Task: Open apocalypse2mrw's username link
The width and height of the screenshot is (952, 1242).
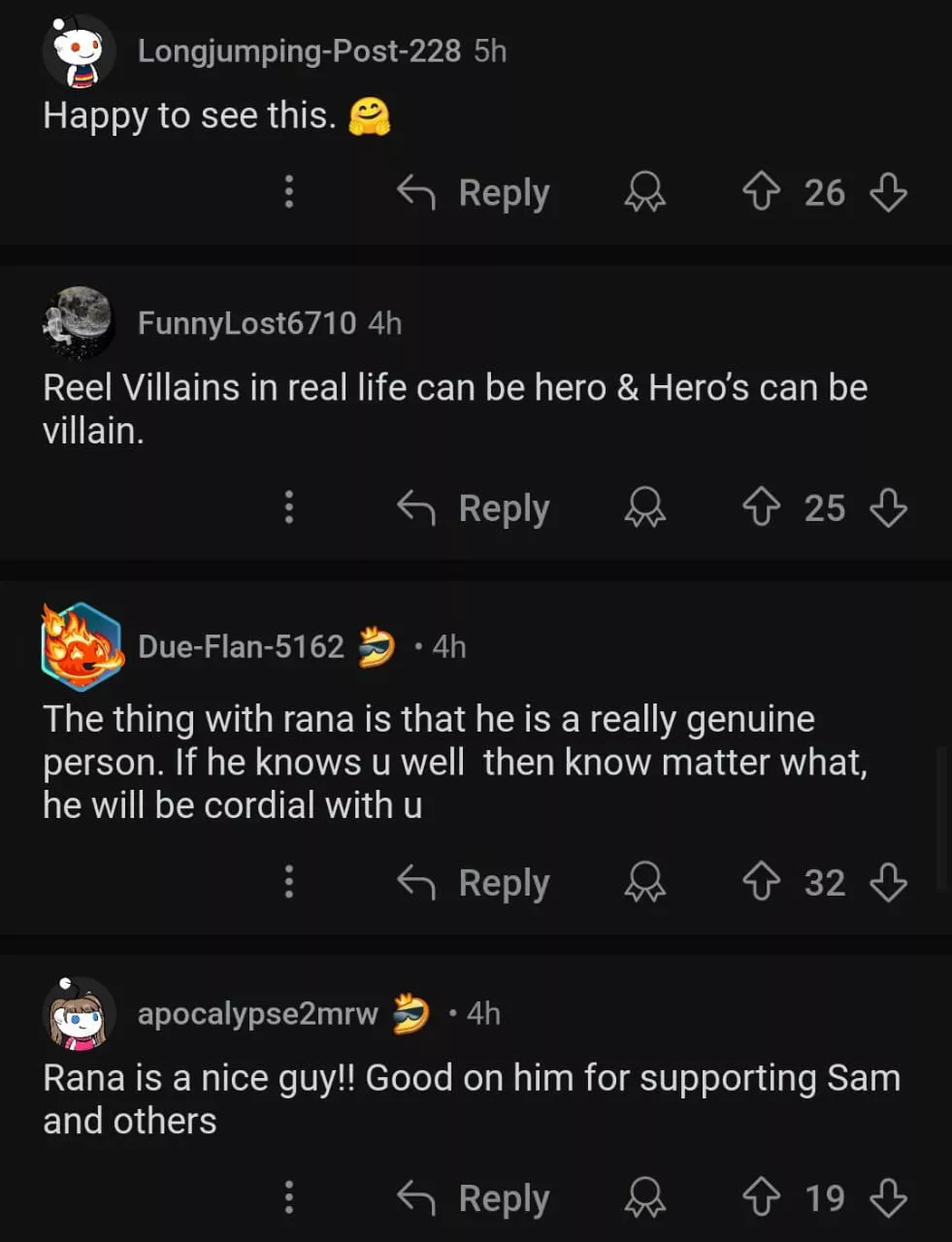Action: pos(257,1013)
